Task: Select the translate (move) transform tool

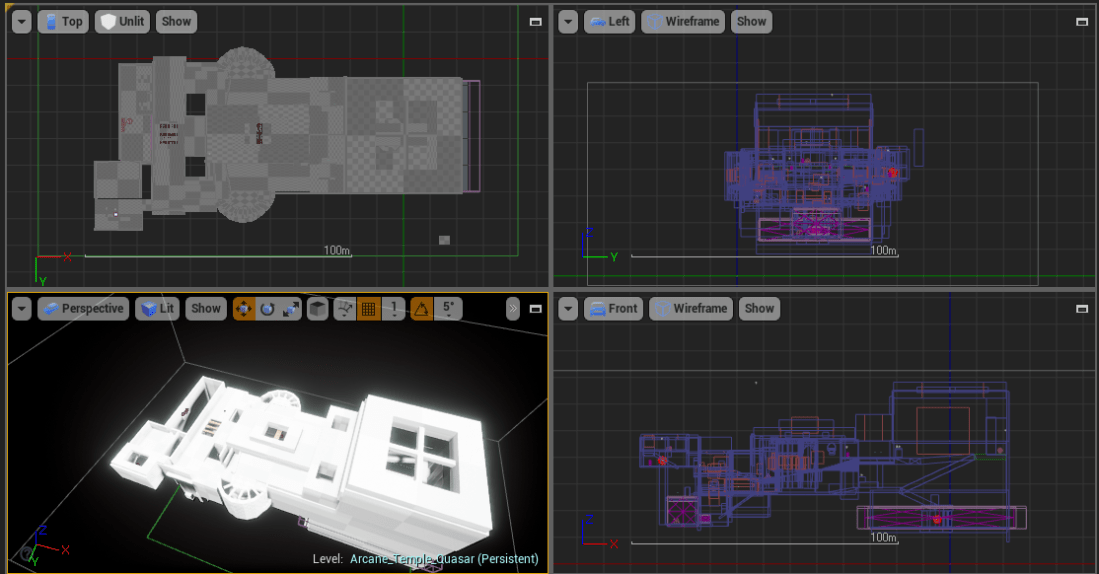Action: pos(244,308)
